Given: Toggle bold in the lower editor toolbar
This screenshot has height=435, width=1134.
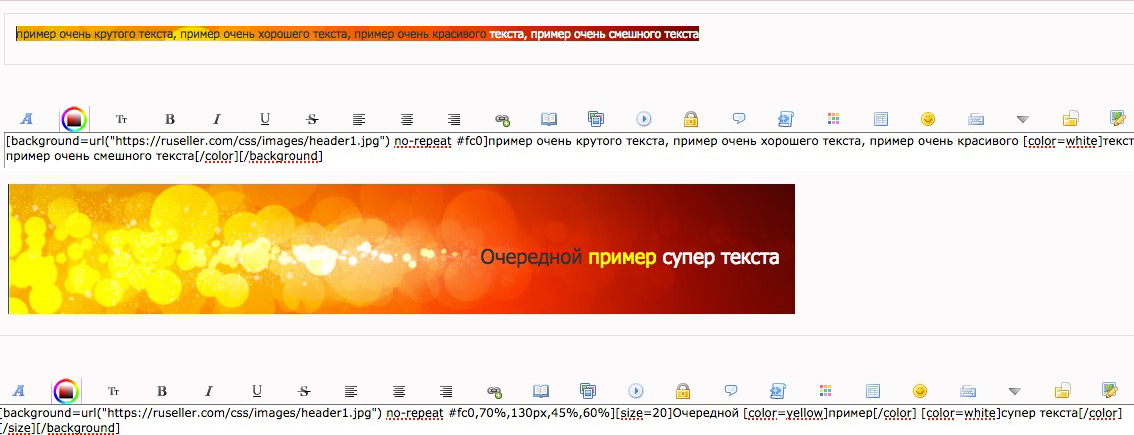Looking at the screenshot, I should (162, 392).
